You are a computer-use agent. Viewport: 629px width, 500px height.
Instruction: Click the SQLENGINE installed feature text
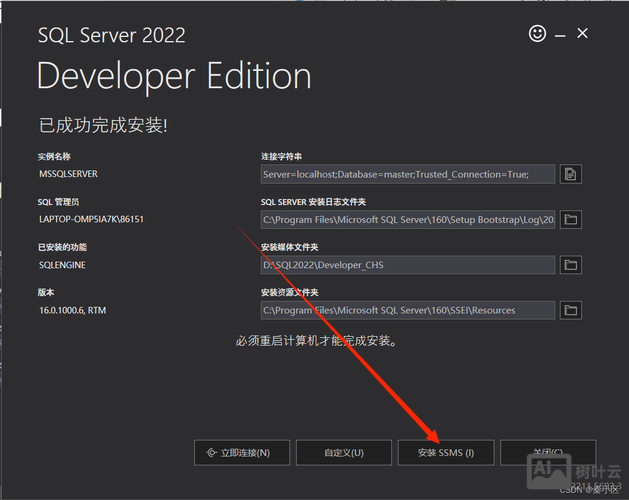[x=62, y=265]
